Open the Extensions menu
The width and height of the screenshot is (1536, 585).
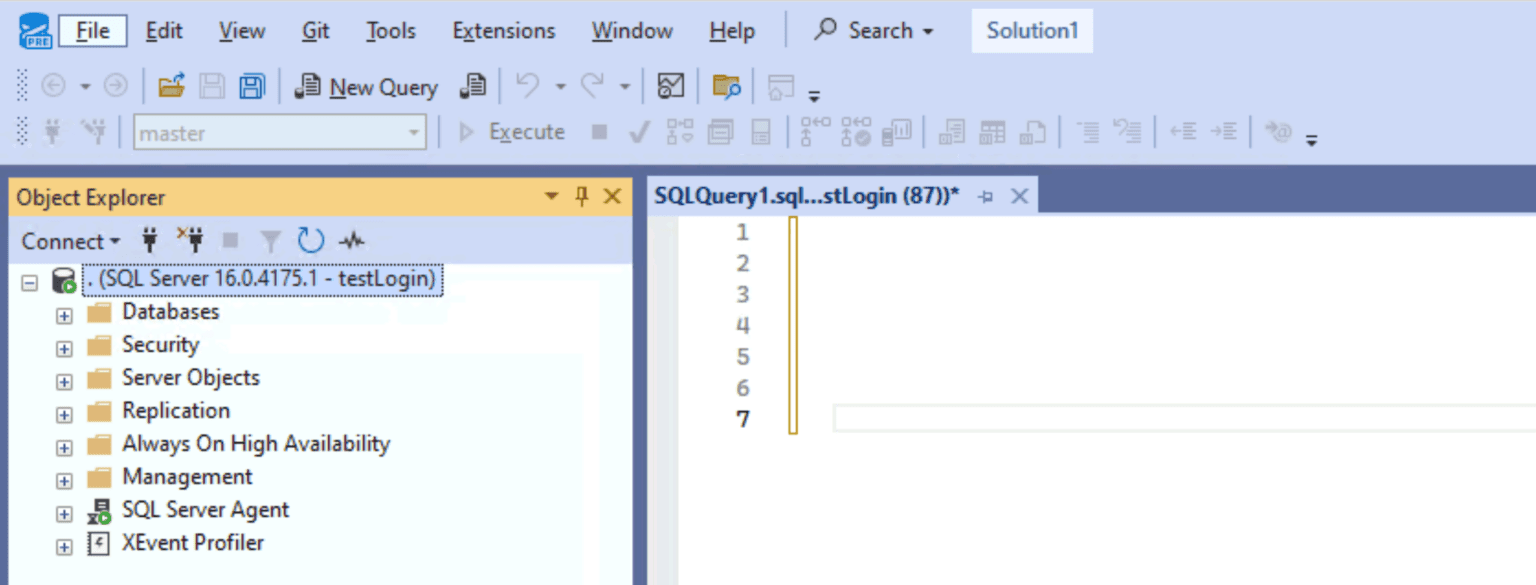tap(504, 31)
